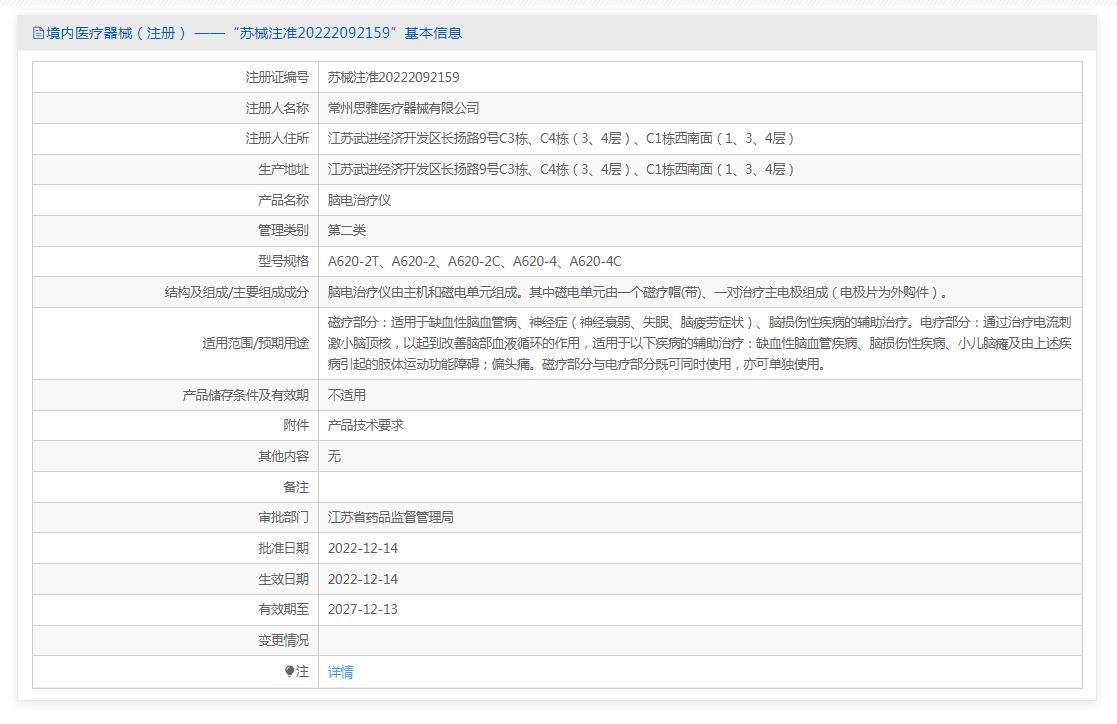Click the 有效期至 label
This screenshot has width=1117, height=724.
point(284,609)
